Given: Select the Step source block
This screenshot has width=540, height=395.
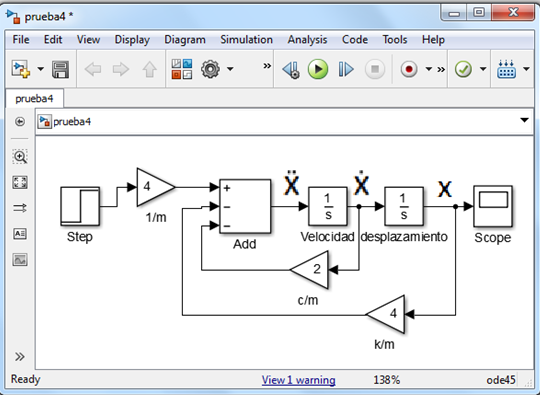Looking at the screenshot, I should coord(80,206).
